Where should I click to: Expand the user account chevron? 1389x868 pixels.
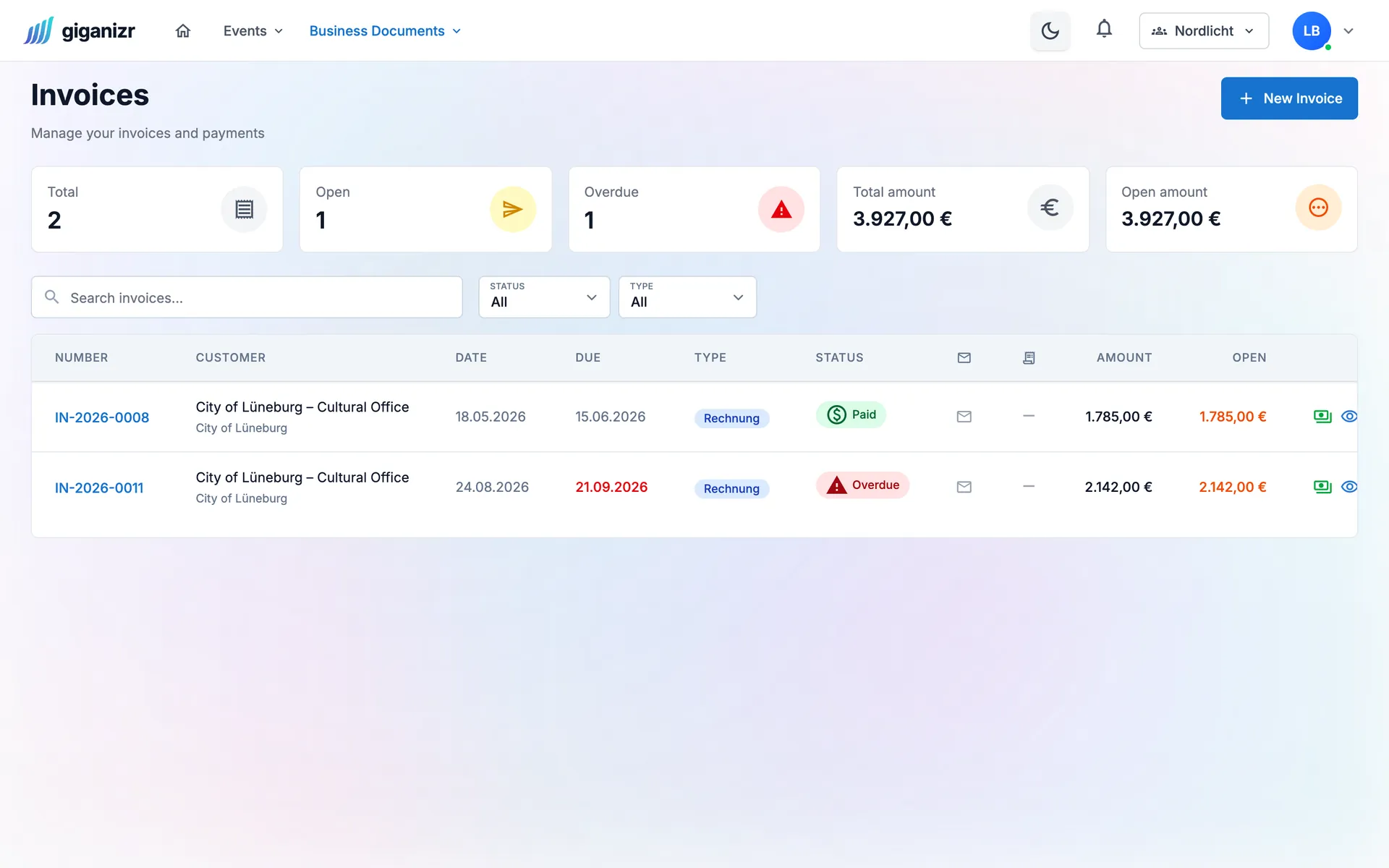[x=1348, y=31]
